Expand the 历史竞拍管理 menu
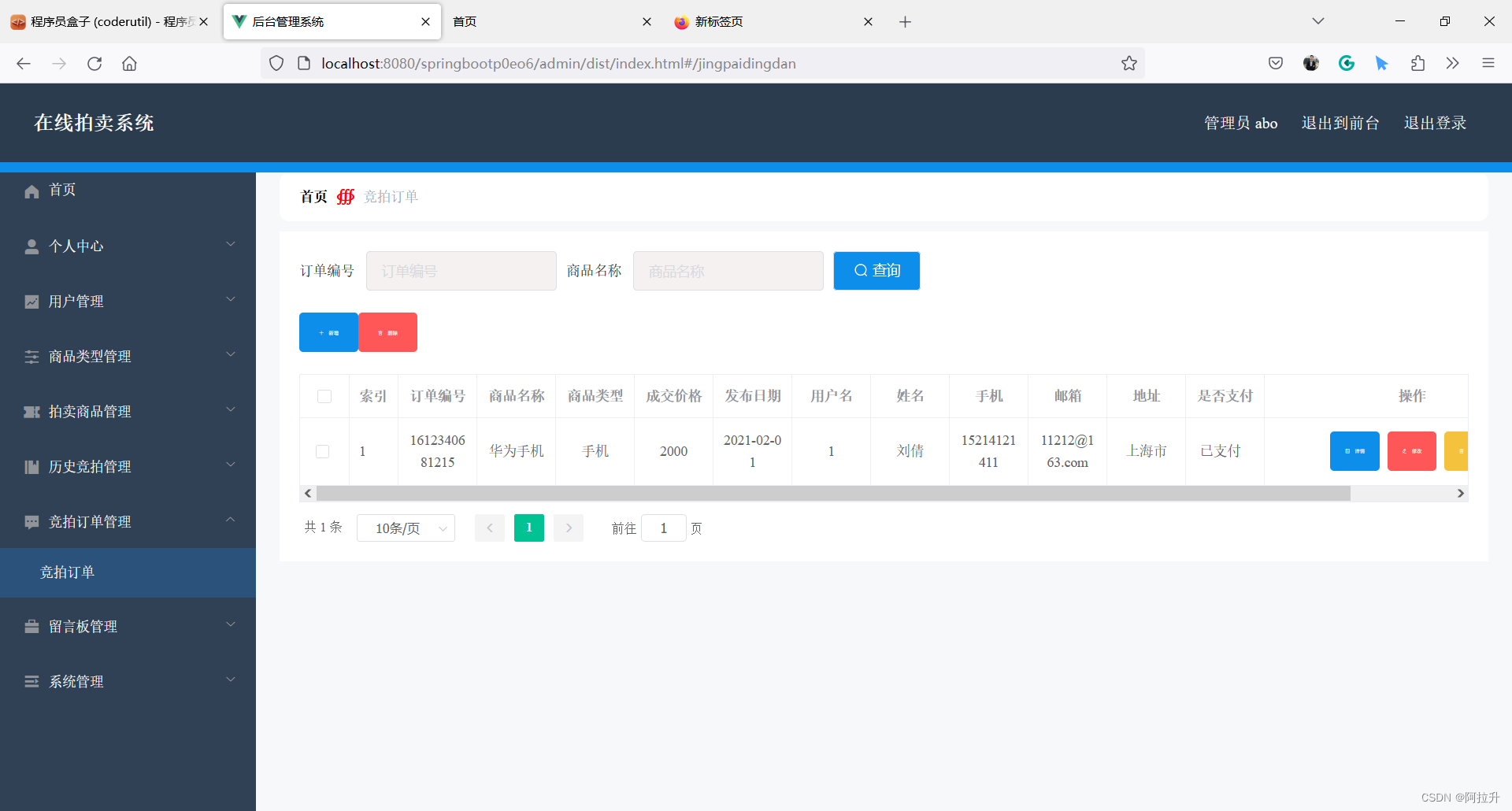The image size is (1512, 811). click(x=231, y=465)
